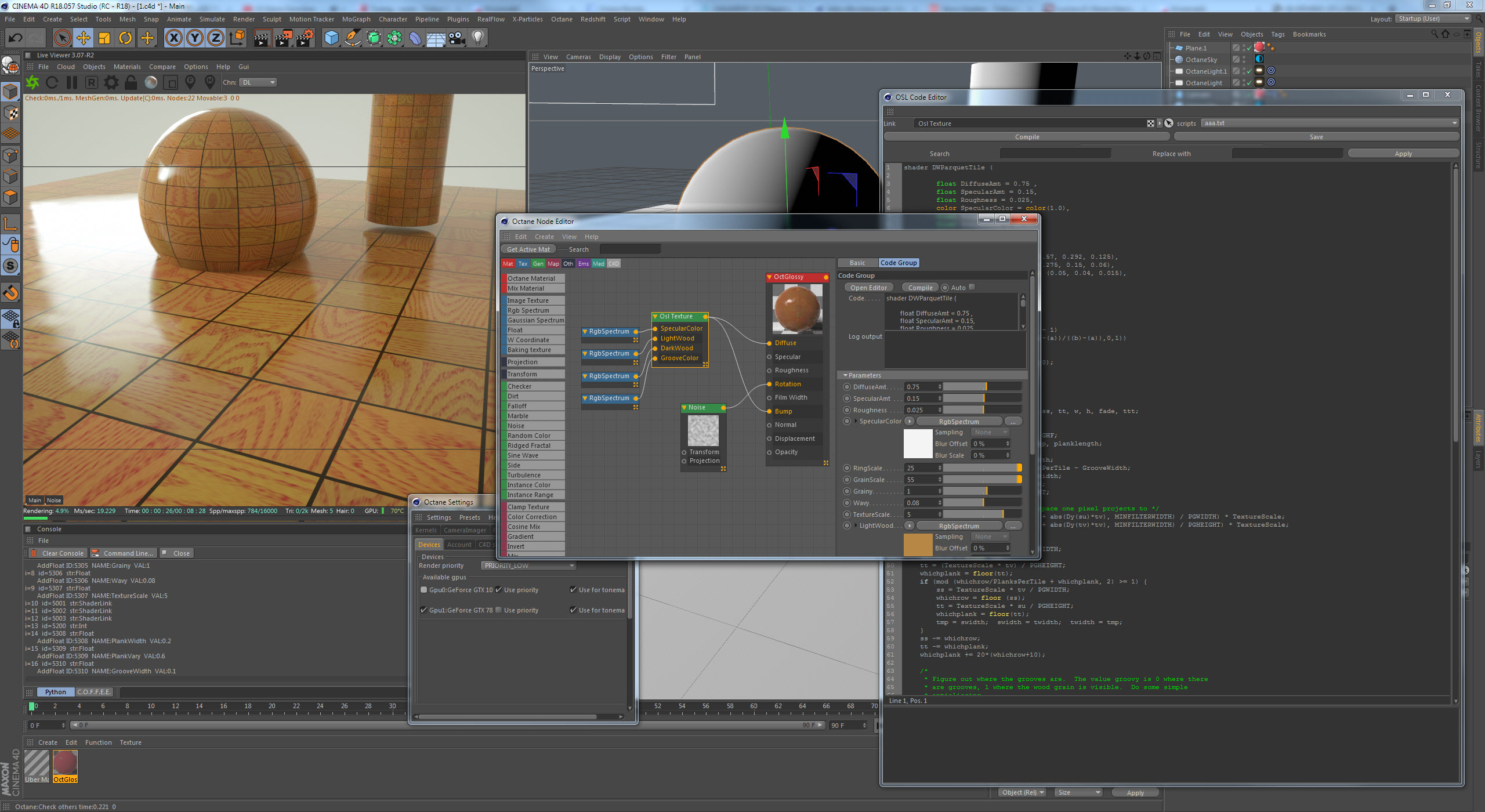
Task: Open the Object (Rel) dropdown
Action: click(1023, 792)
